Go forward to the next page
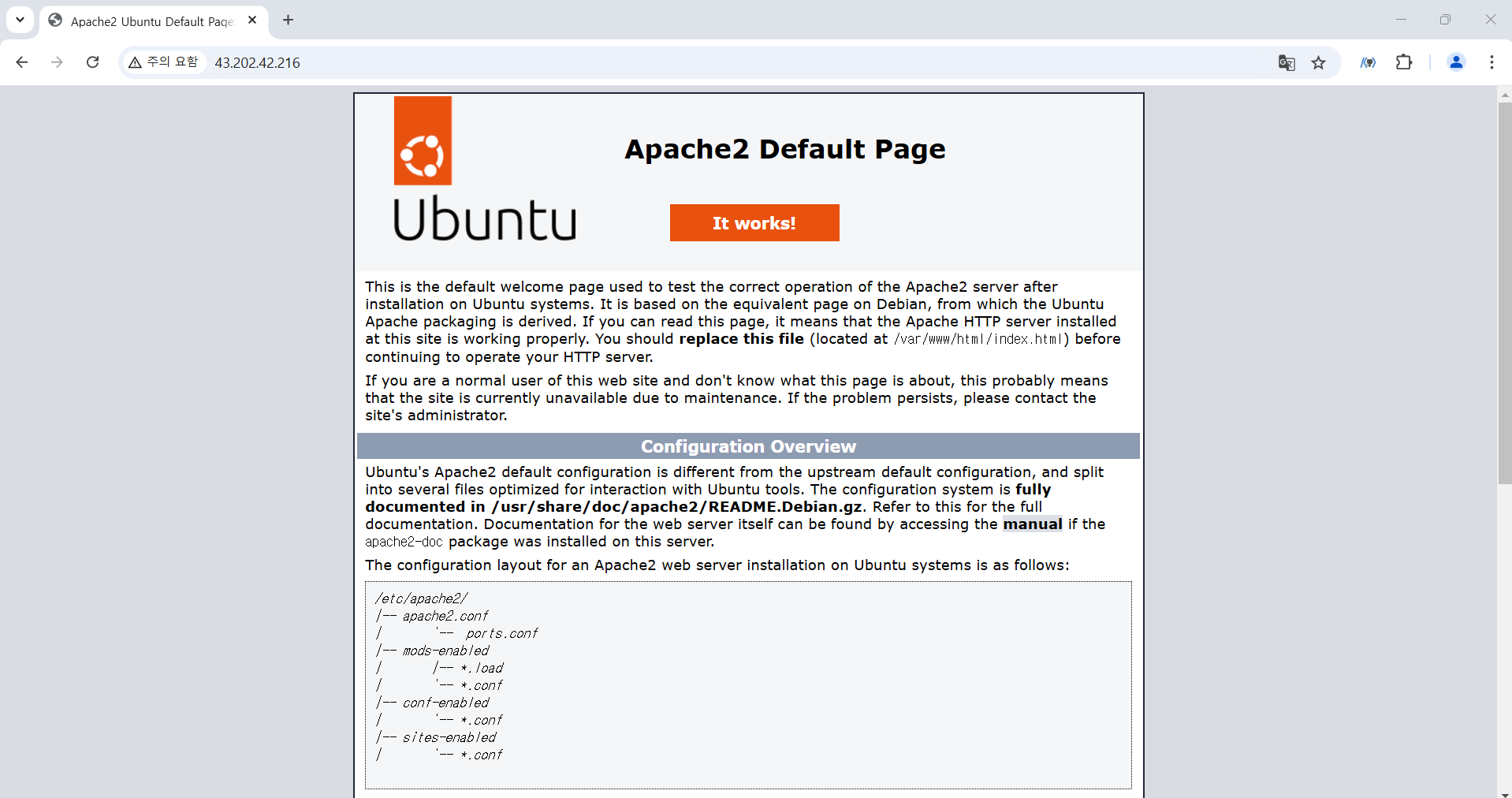 click(x=57, y=62)
